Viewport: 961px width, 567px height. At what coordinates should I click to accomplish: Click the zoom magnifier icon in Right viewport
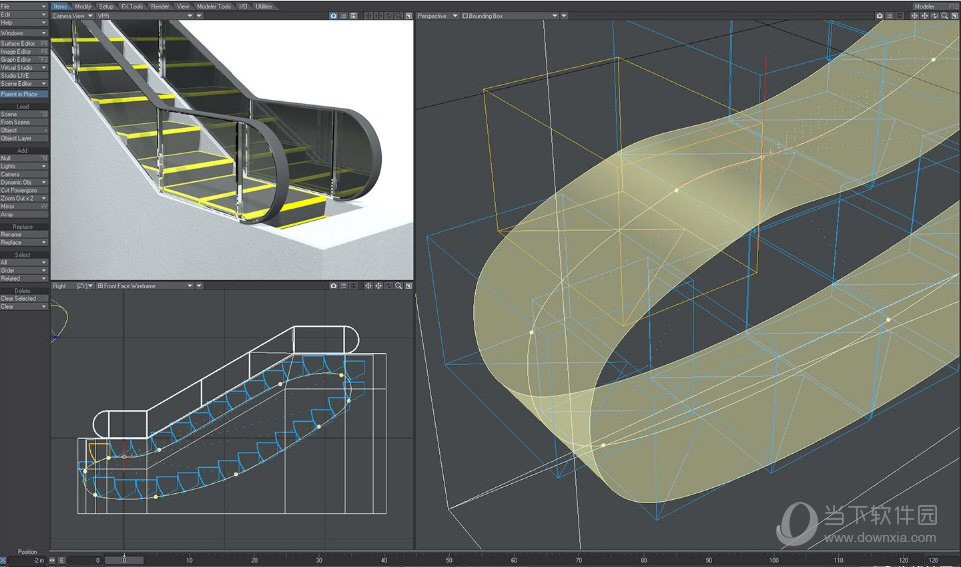(x=398, y=286)
